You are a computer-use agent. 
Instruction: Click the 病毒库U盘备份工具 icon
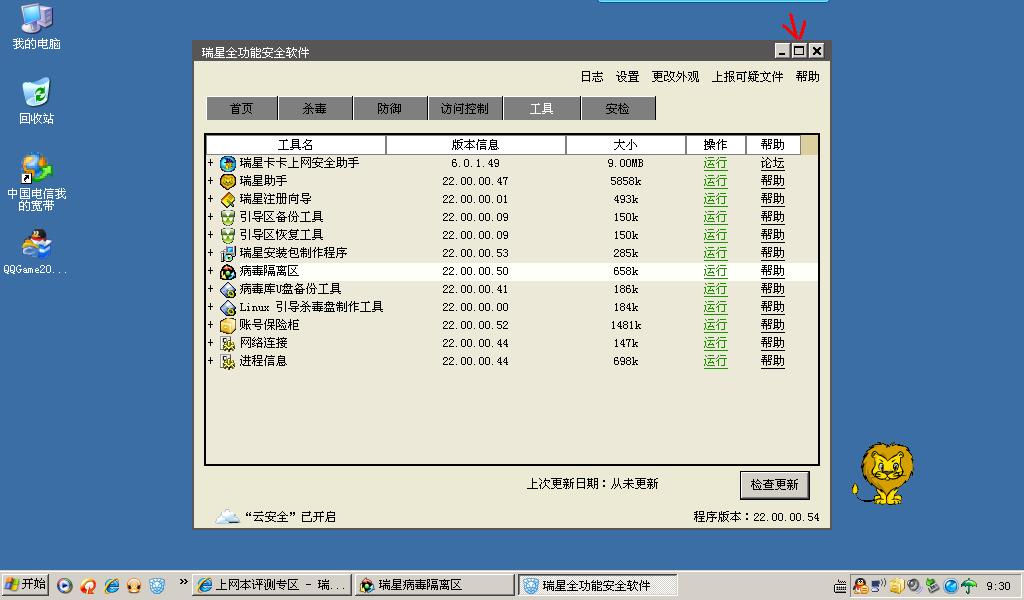point(227,289)
